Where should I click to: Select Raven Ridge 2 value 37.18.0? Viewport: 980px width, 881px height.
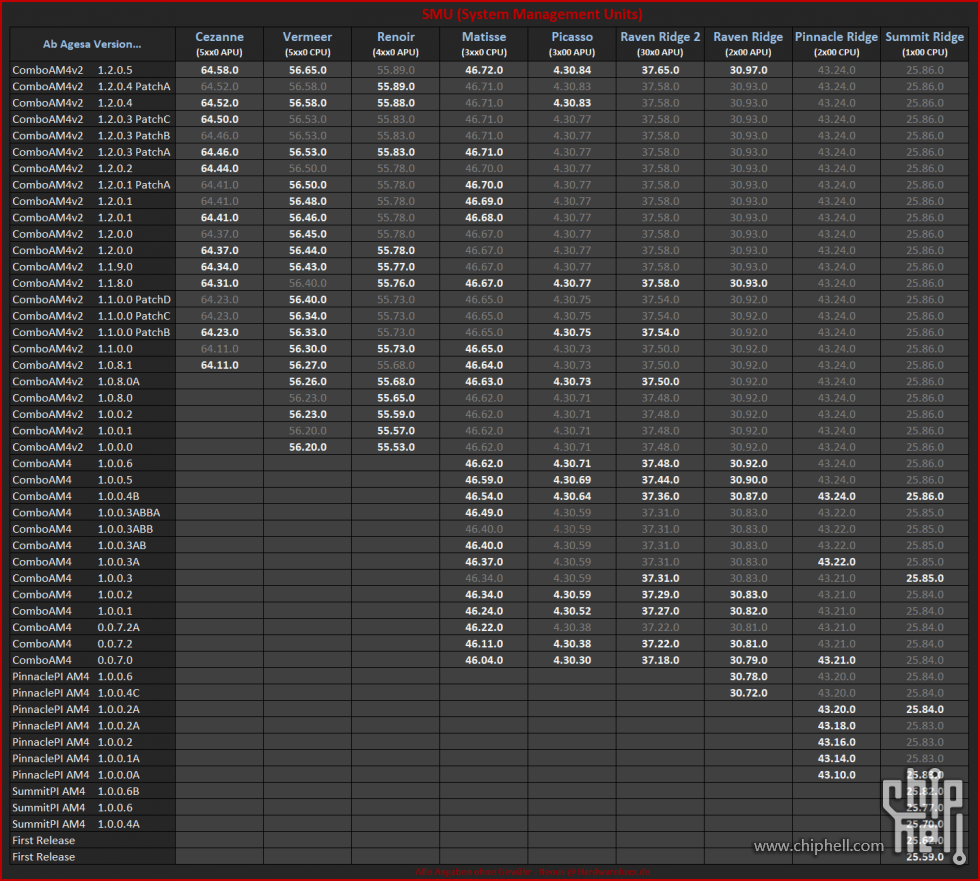point(660,660)
